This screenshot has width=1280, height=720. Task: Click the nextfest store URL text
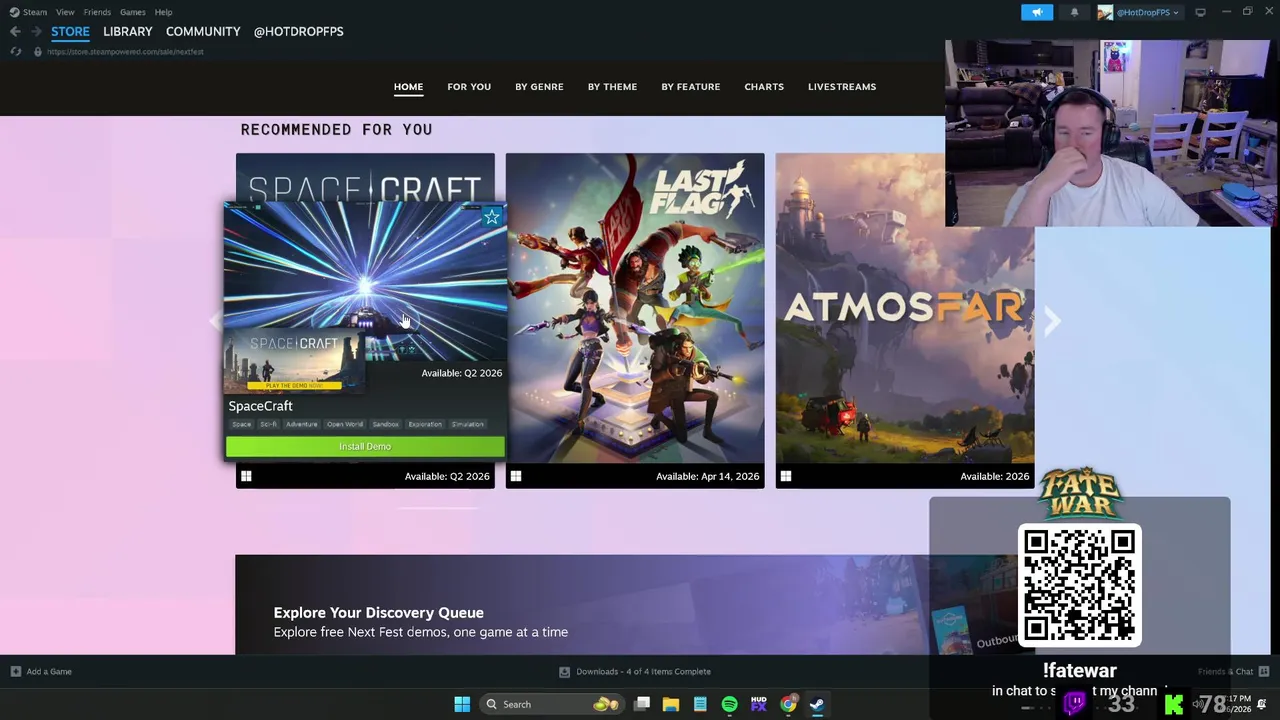(x=125, y=52)
